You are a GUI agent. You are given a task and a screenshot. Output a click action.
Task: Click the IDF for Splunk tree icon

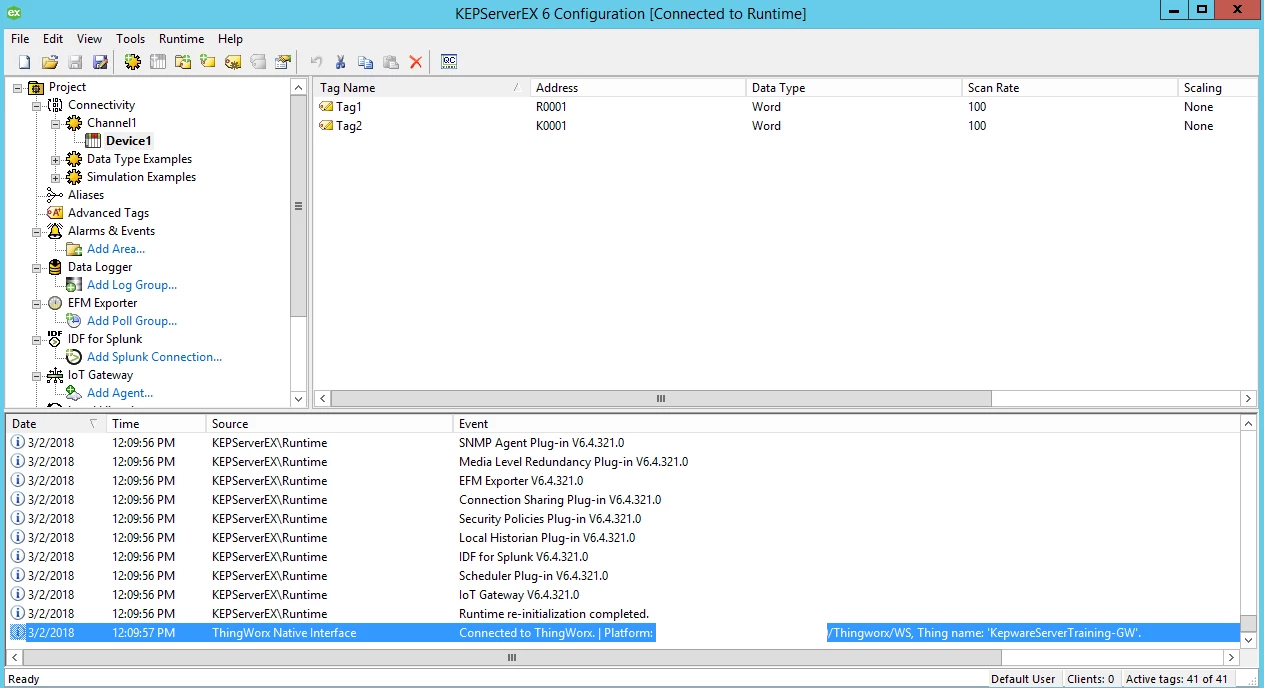55,339
